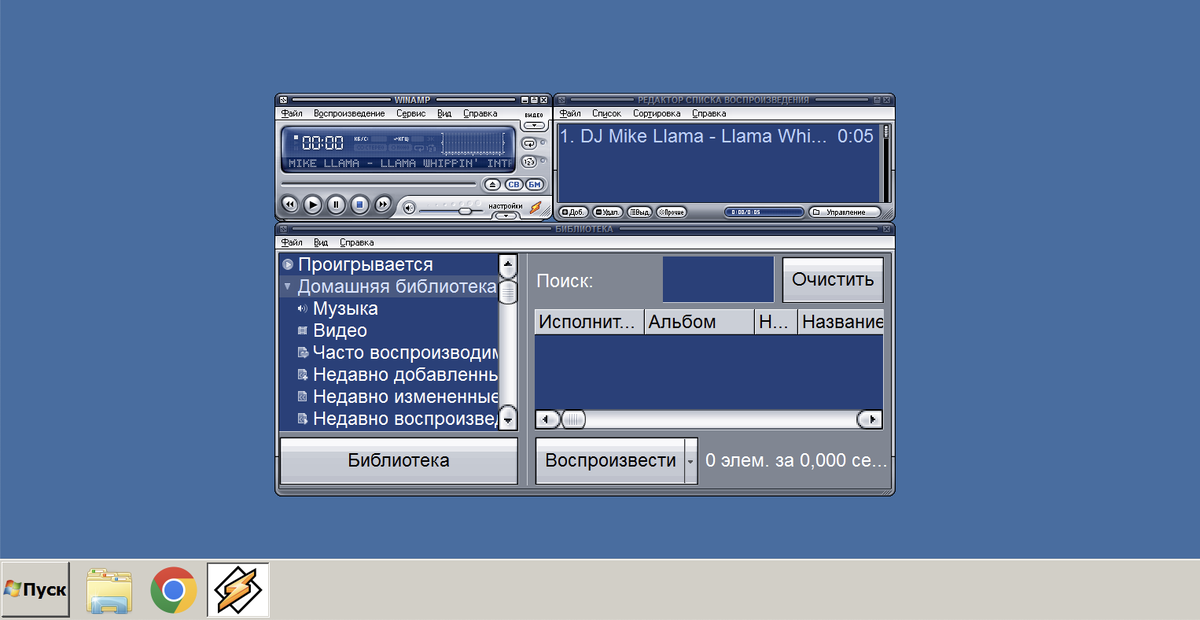Start playback with the Play button

pos(312,204)
